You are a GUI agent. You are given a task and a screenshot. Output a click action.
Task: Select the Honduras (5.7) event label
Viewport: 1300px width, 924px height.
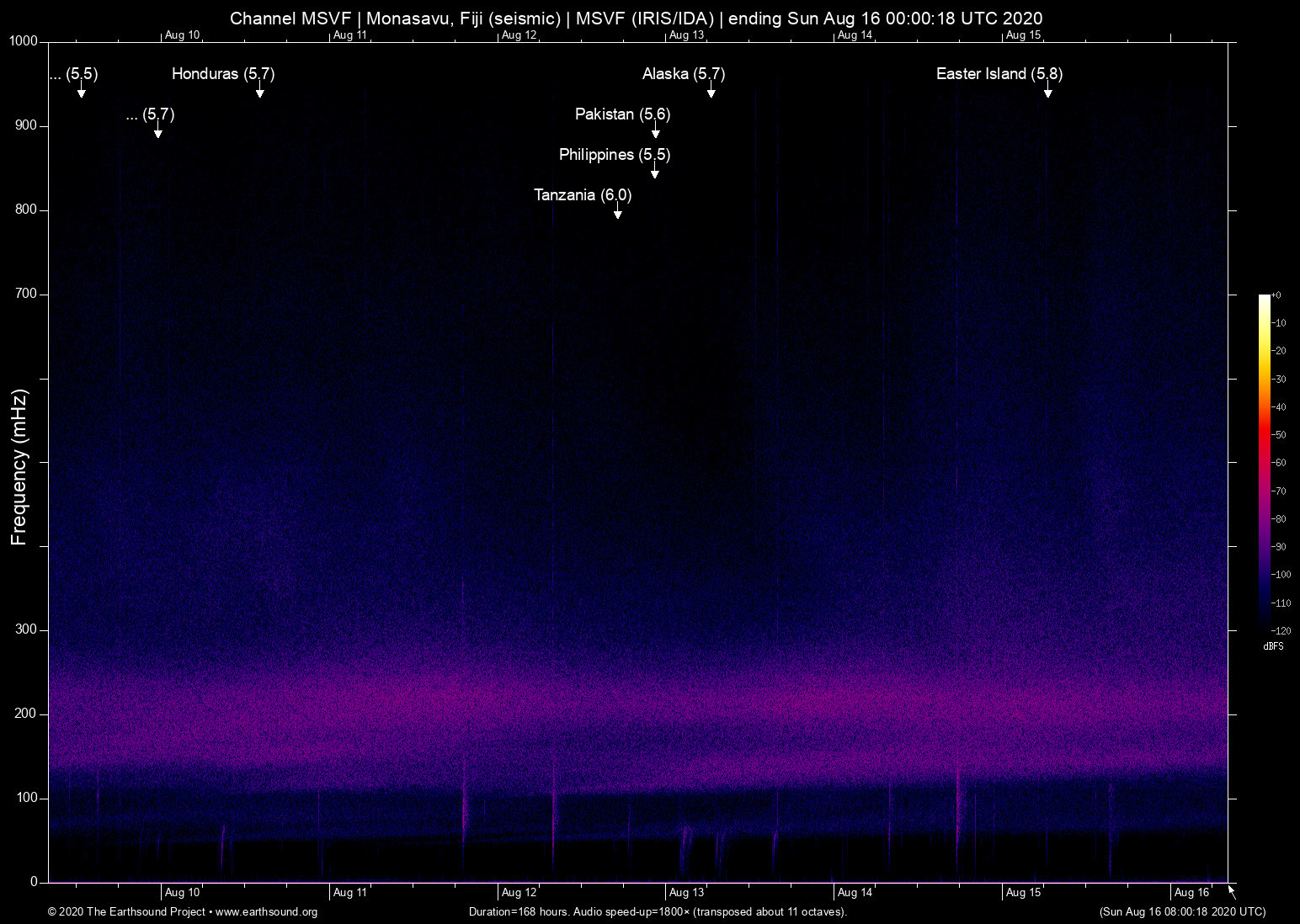pos(223,74)
